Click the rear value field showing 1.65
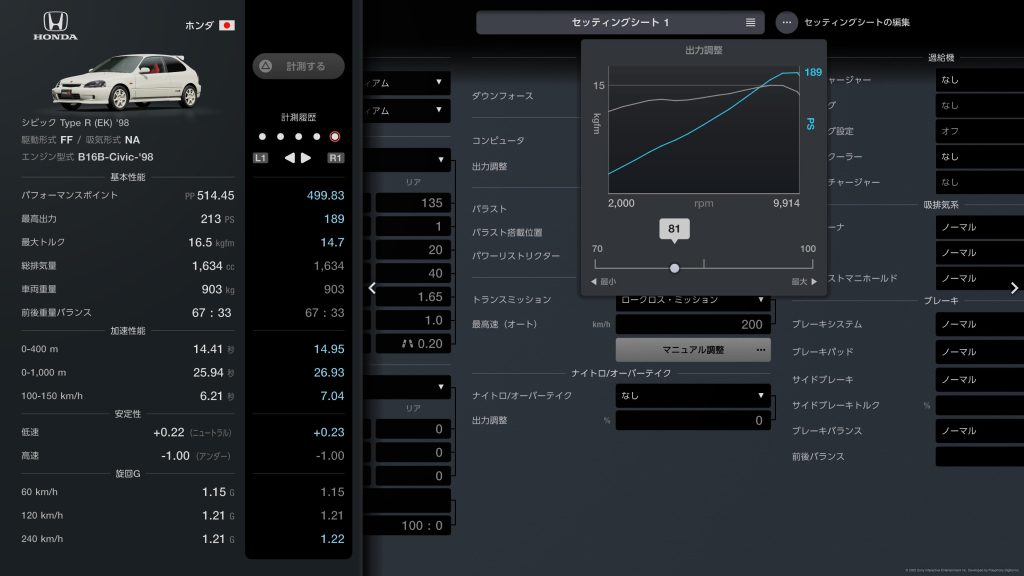This screenshot has width=1024, height=576. pos(413,297)
